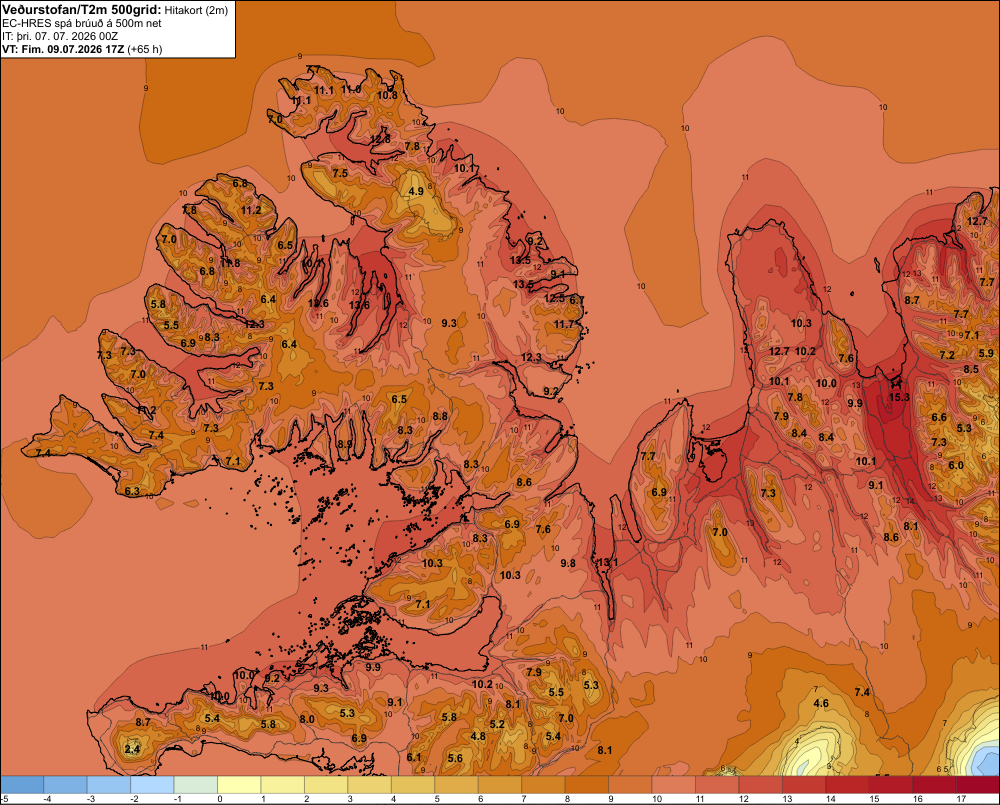The image size is (1000, 805).
Task: Click the '9.8' temperature value on the map
Action: click(x=568, y=563)
